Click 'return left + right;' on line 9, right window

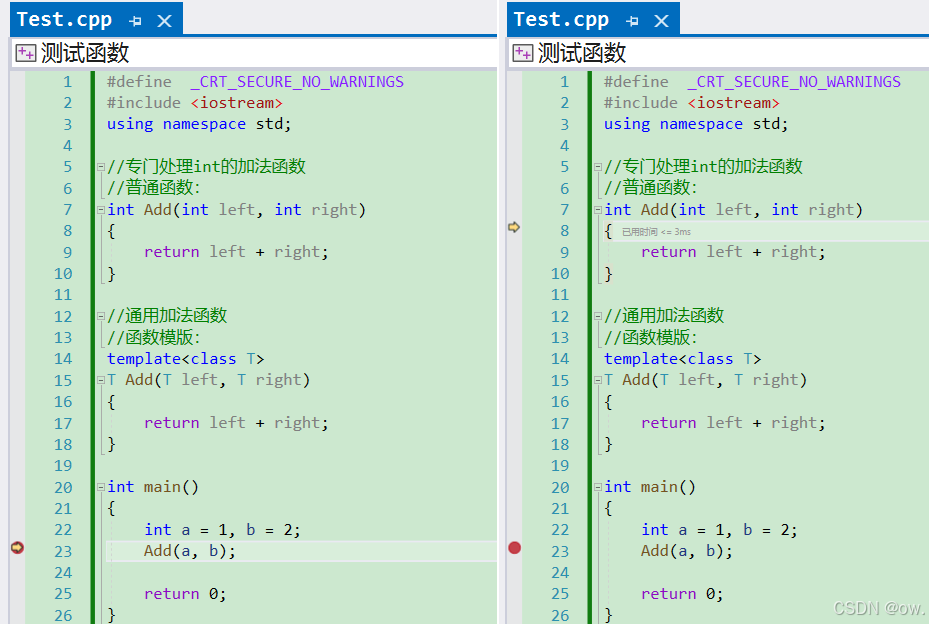click(x=733, y=252)
